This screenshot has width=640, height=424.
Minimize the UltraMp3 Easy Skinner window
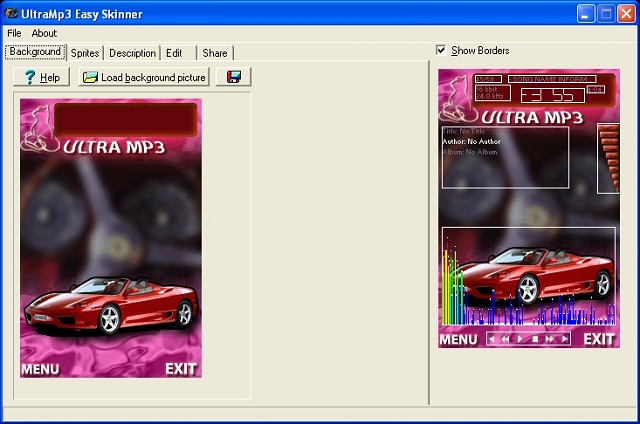point(586,14)
